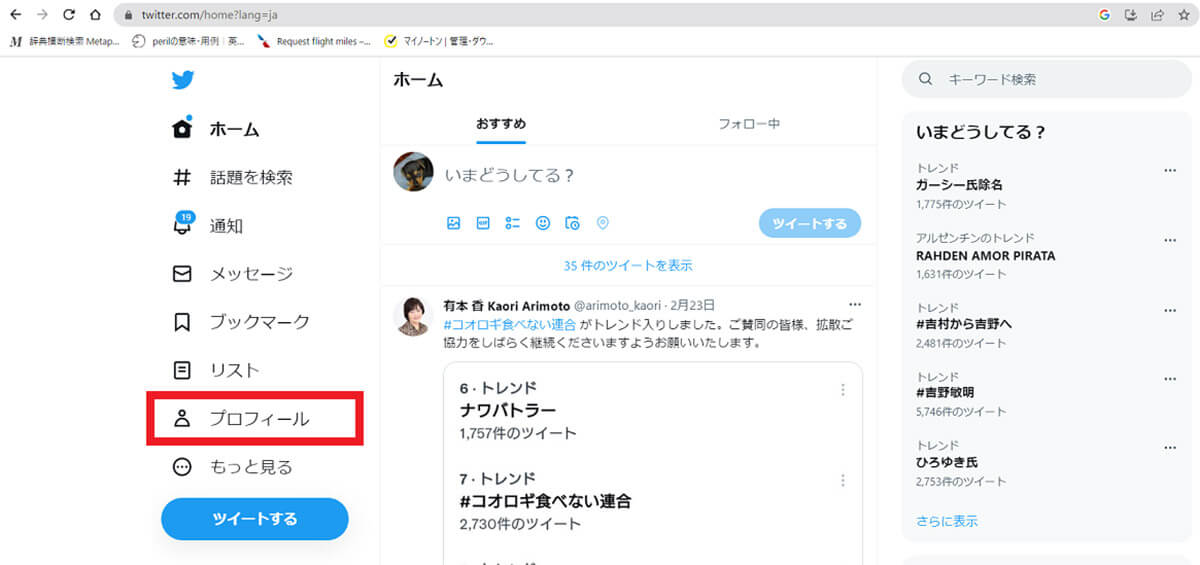Open プロフィール profile page
This screenshot has height=565, width=1200.
241,419
